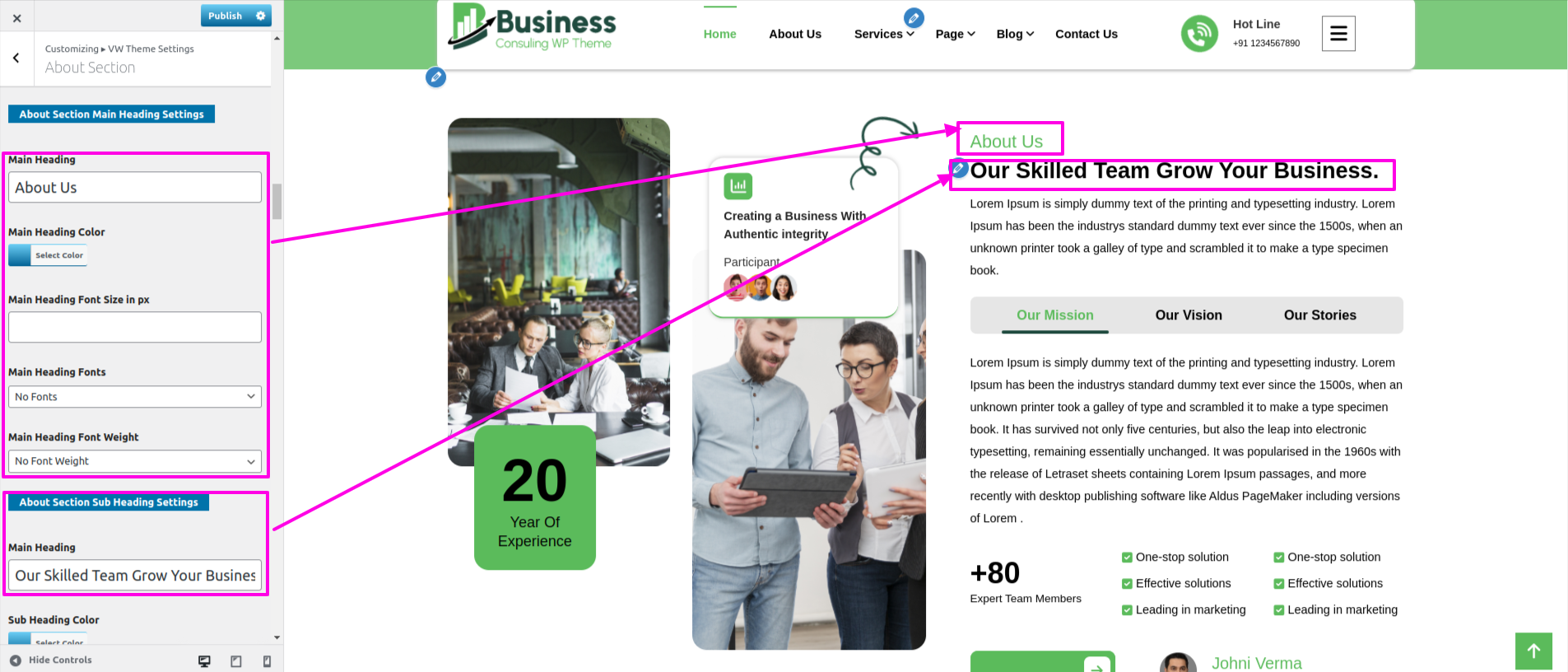Switch to desktop preview icon
The image size is (1568, 672).
[x=204, y=660]
